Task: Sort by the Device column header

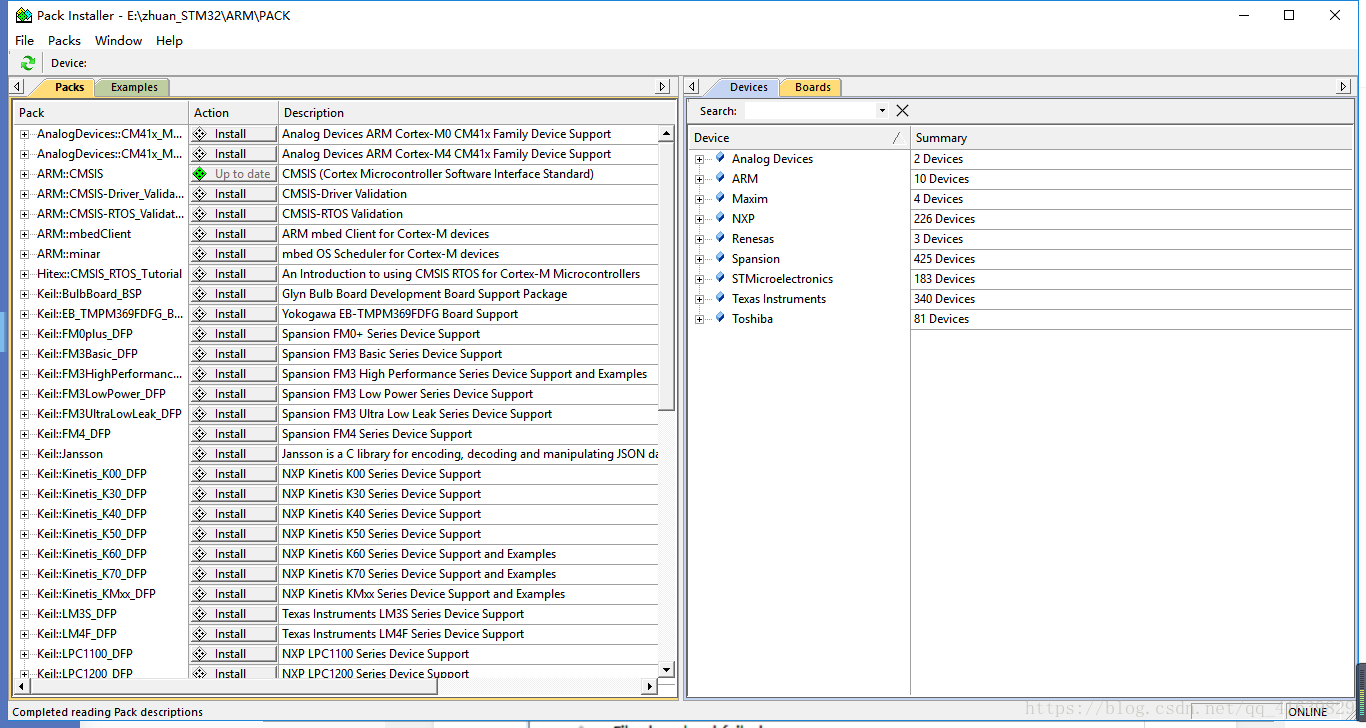Action: coord(798,138)
